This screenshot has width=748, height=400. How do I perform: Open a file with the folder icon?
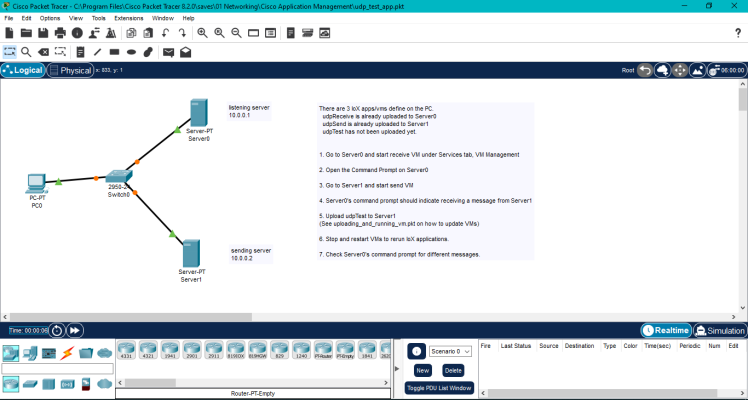coord(26,33)
